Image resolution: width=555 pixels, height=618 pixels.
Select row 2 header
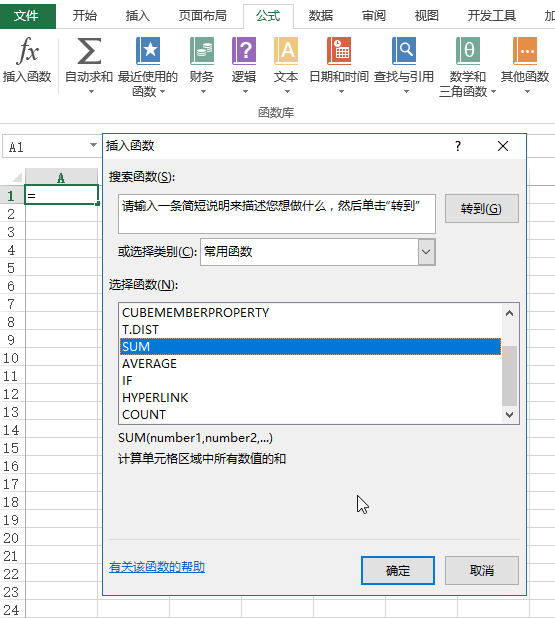(x=11, y=214)
